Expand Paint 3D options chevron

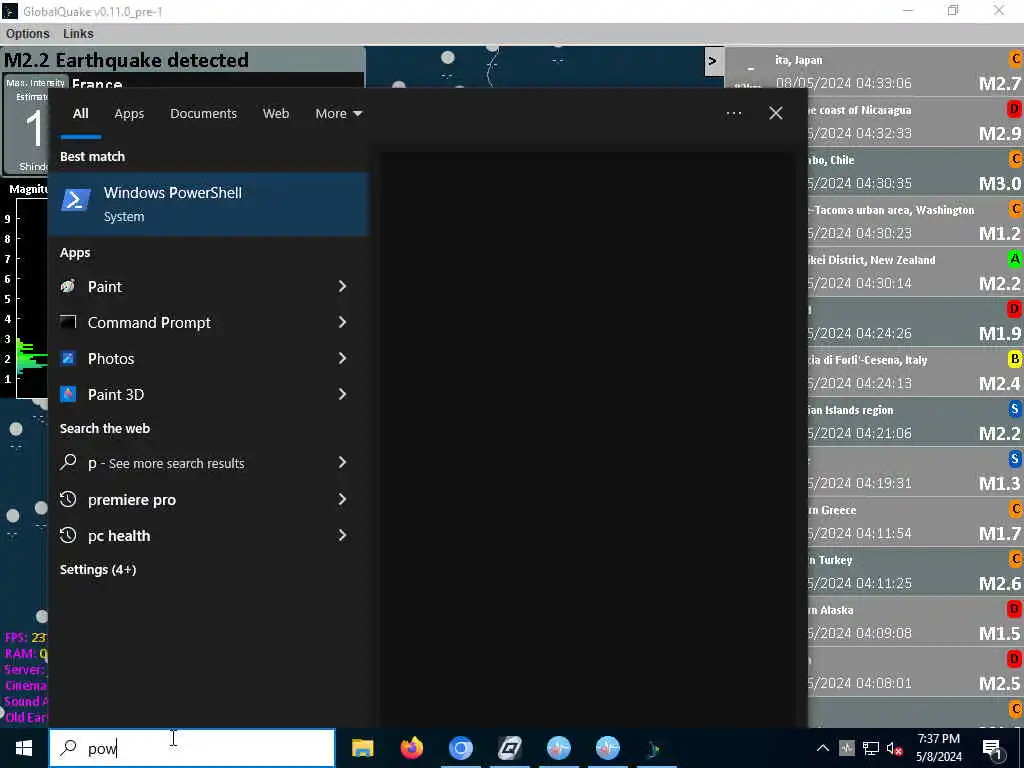(342, 394)
